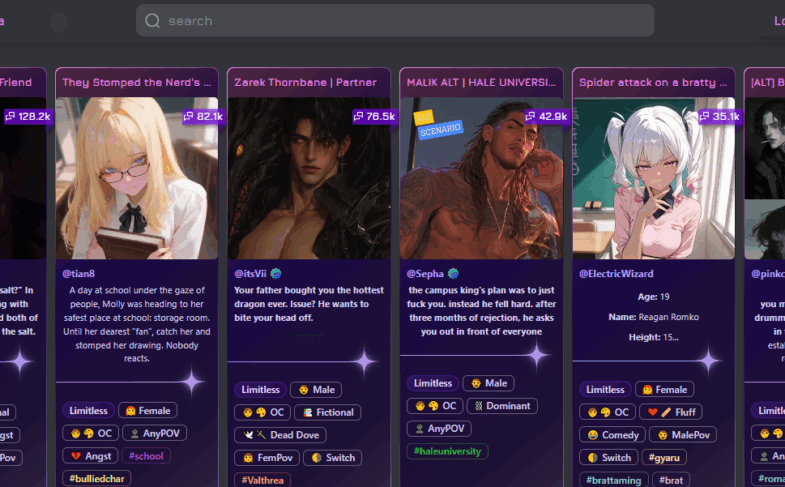Click the ALT SCENARIO sticker on Malik card
The height and width of the screenshot is (487, 785).
pyautogui.click(x=438, y=125)
